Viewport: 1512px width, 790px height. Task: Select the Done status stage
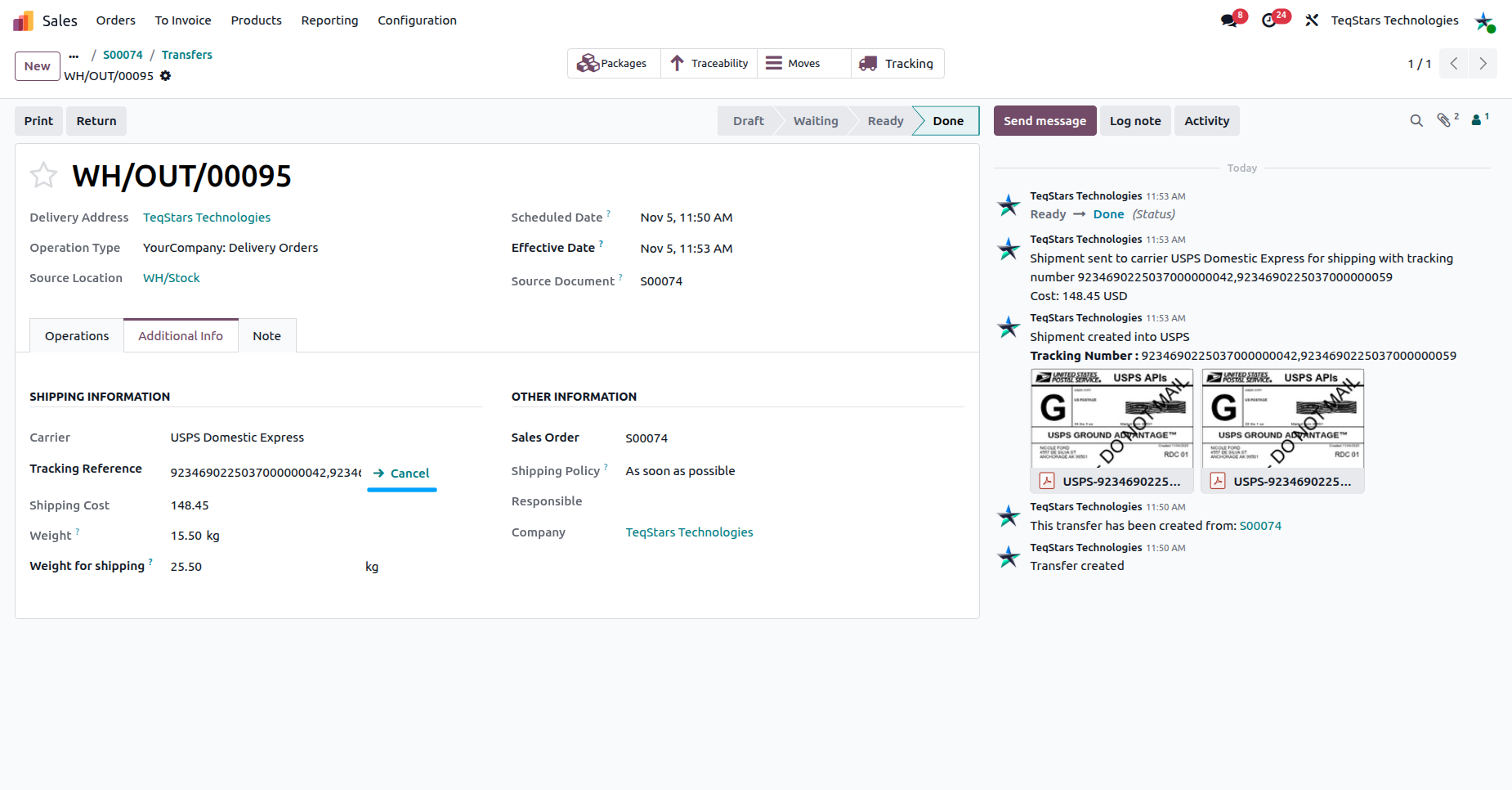[948, 121]
